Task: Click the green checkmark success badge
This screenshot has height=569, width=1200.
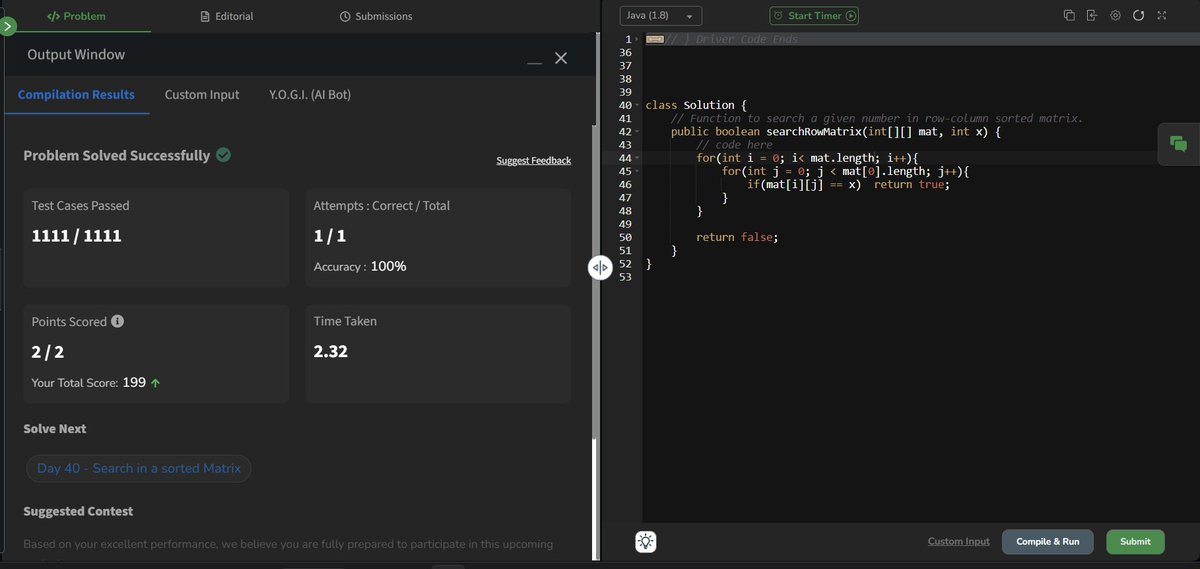Action: 224,155
